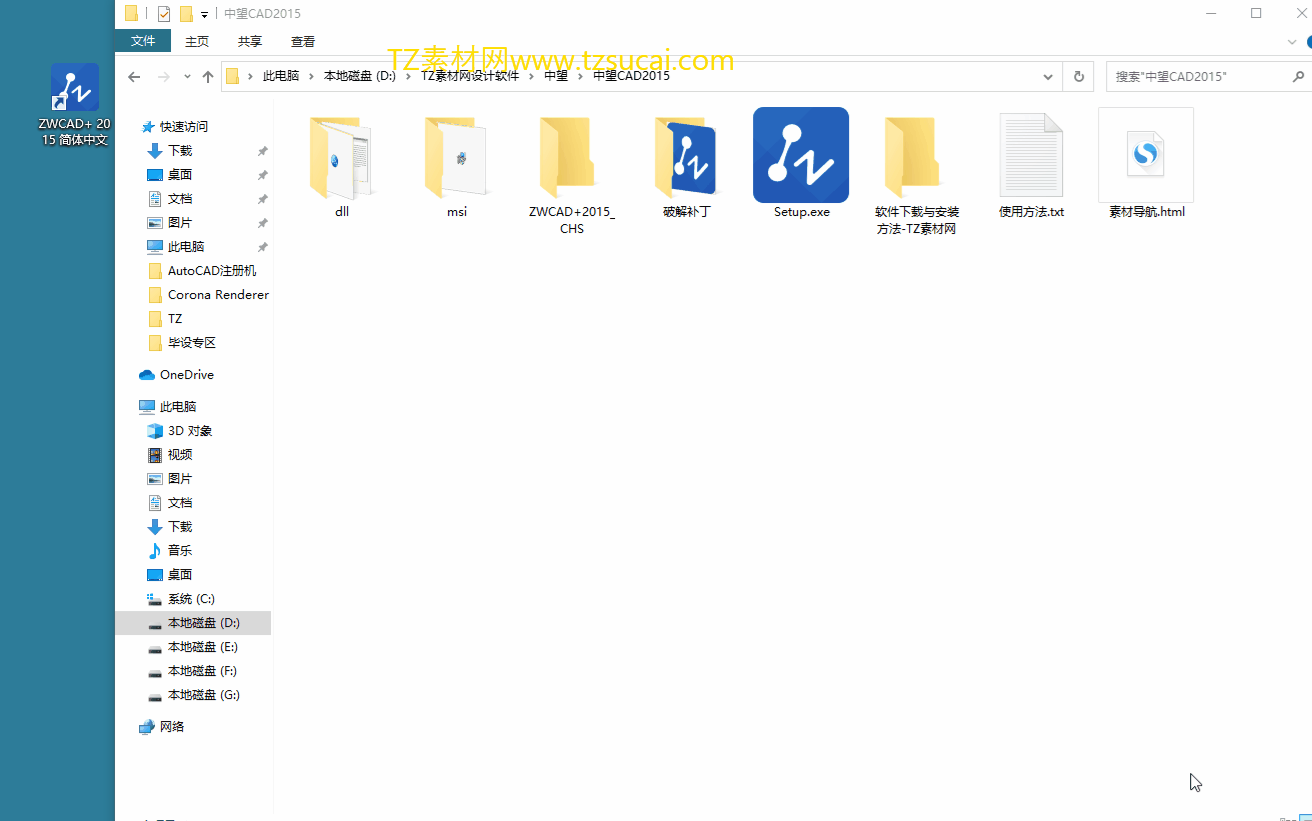
Task: Open the 文件 menu tab
Action: [143, 41]
